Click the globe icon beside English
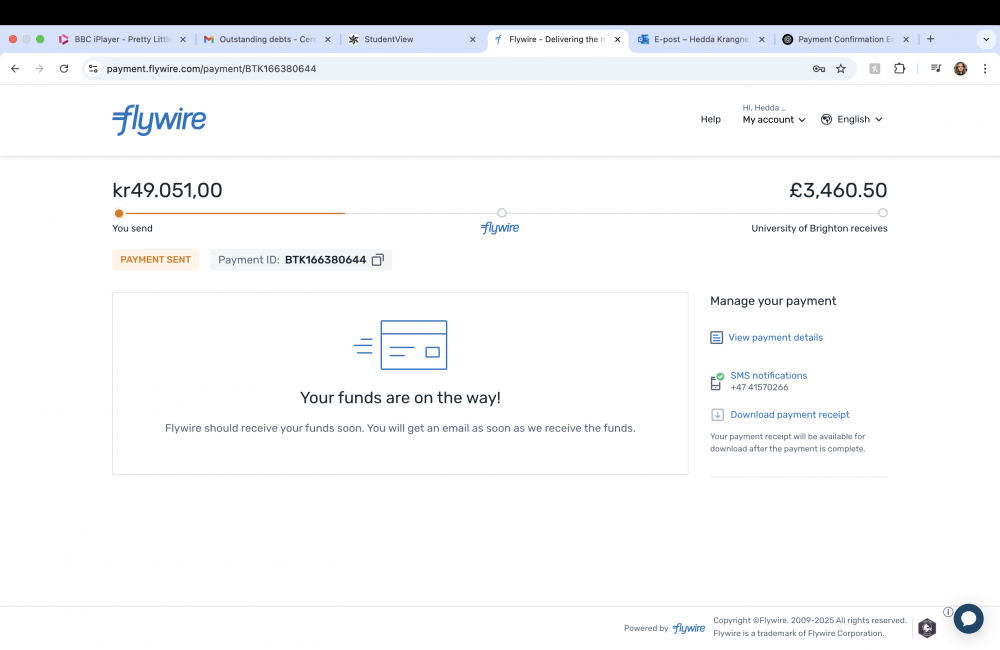 [827, 119]
